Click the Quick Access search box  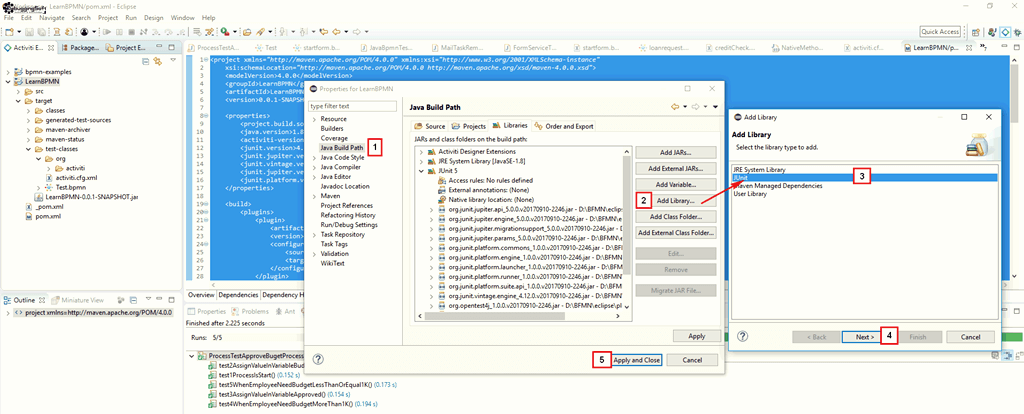940,31
